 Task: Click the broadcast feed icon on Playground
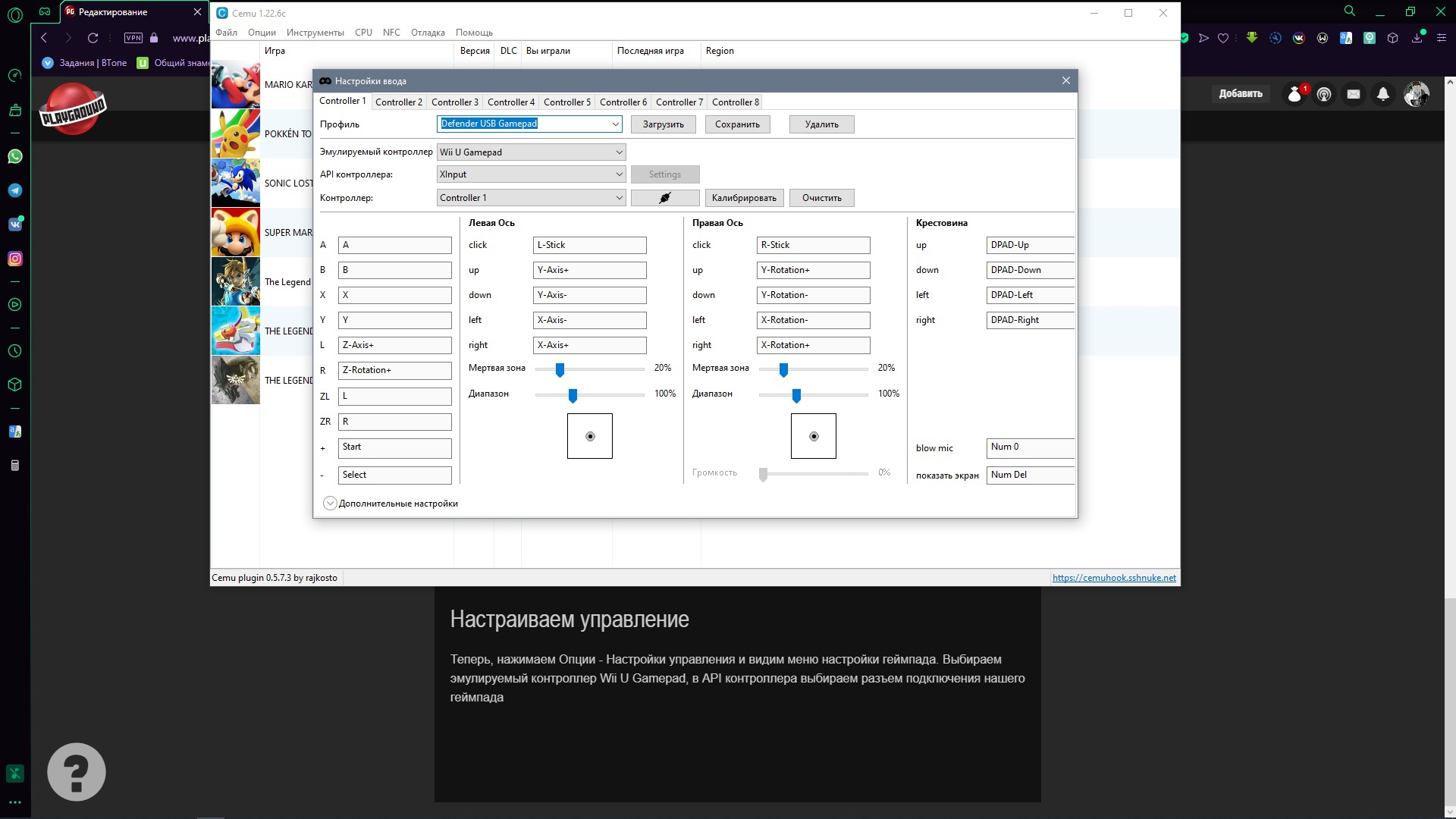pos(1324,94)
